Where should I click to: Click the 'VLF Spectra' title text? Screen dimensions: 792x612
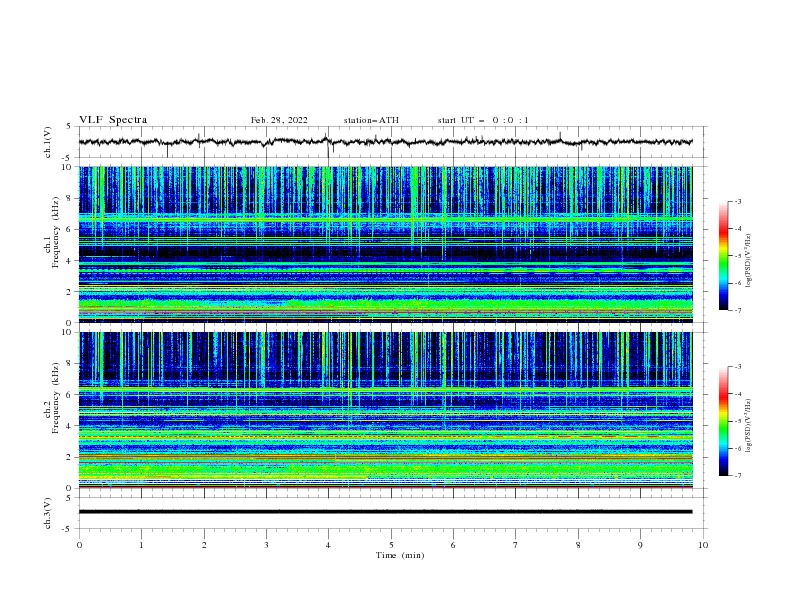pos(113,120)
